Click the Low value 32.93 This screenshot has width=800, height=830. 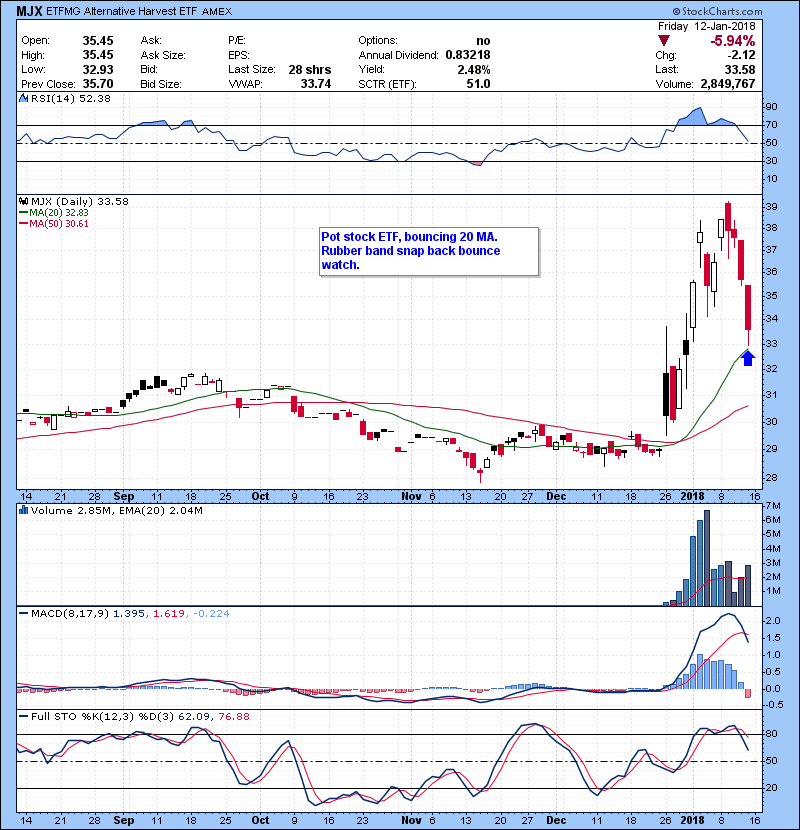(98, 69)
